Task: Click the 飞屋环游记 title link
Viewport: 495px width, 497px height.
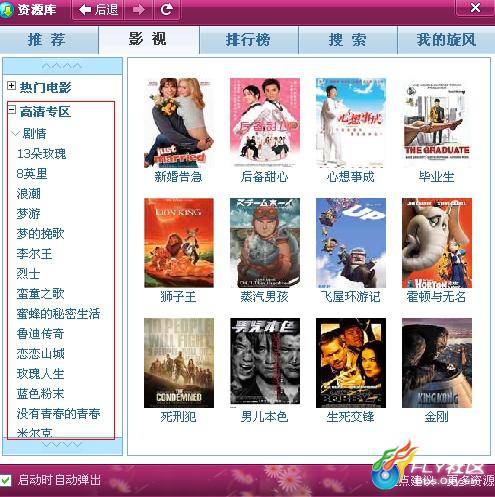Action: click(x=351, y=296)
